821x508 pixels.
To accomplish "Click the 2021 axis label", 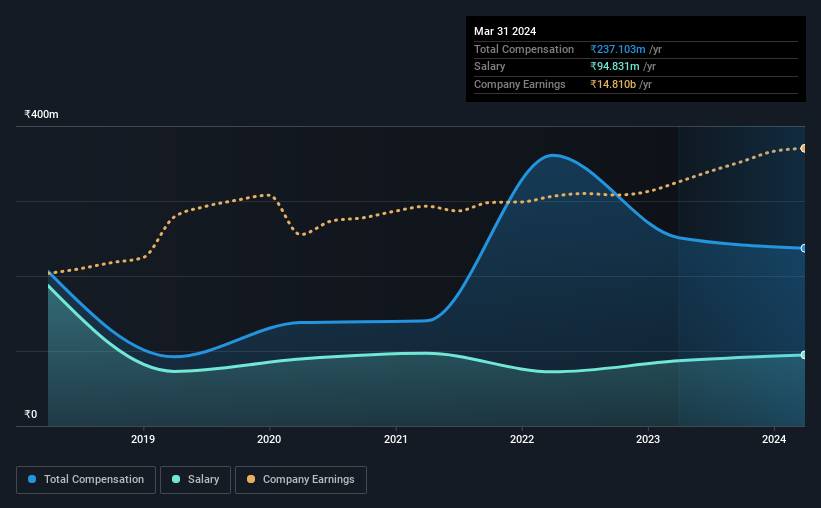I will pyautogui.click(x=395, y=439).
